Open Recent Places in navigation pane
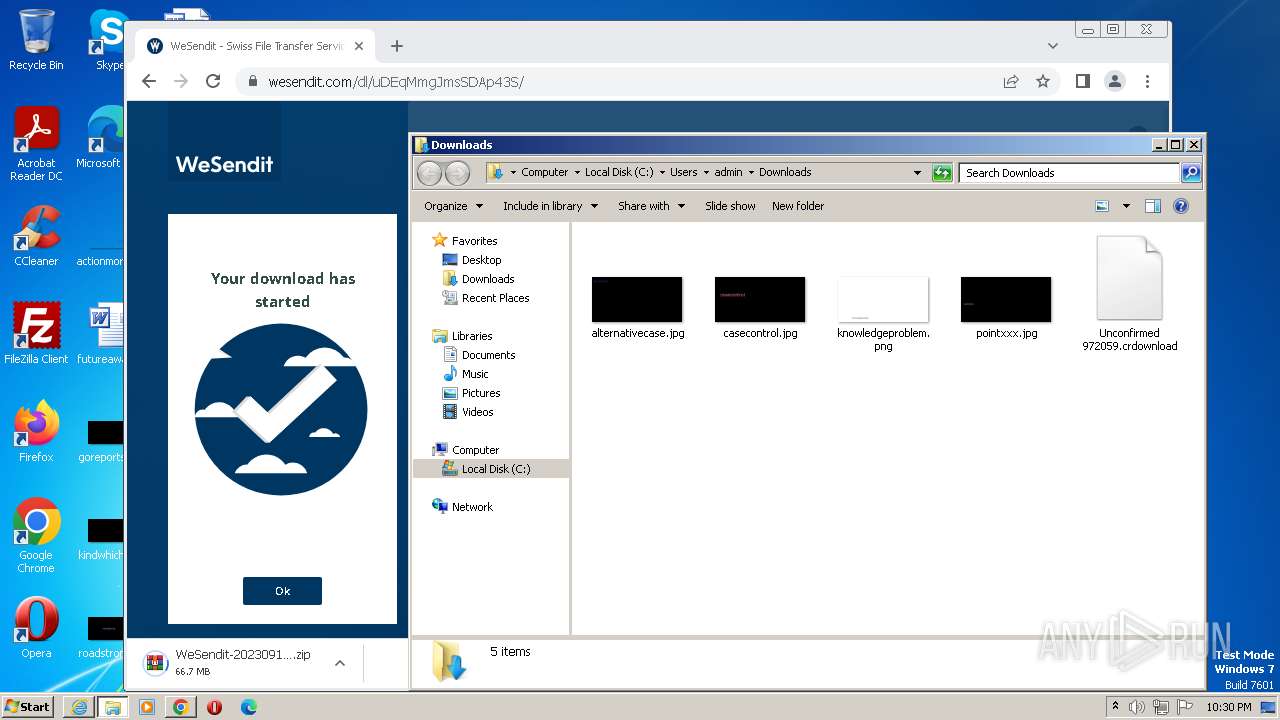1280x720 pixels. coord(495,298)
